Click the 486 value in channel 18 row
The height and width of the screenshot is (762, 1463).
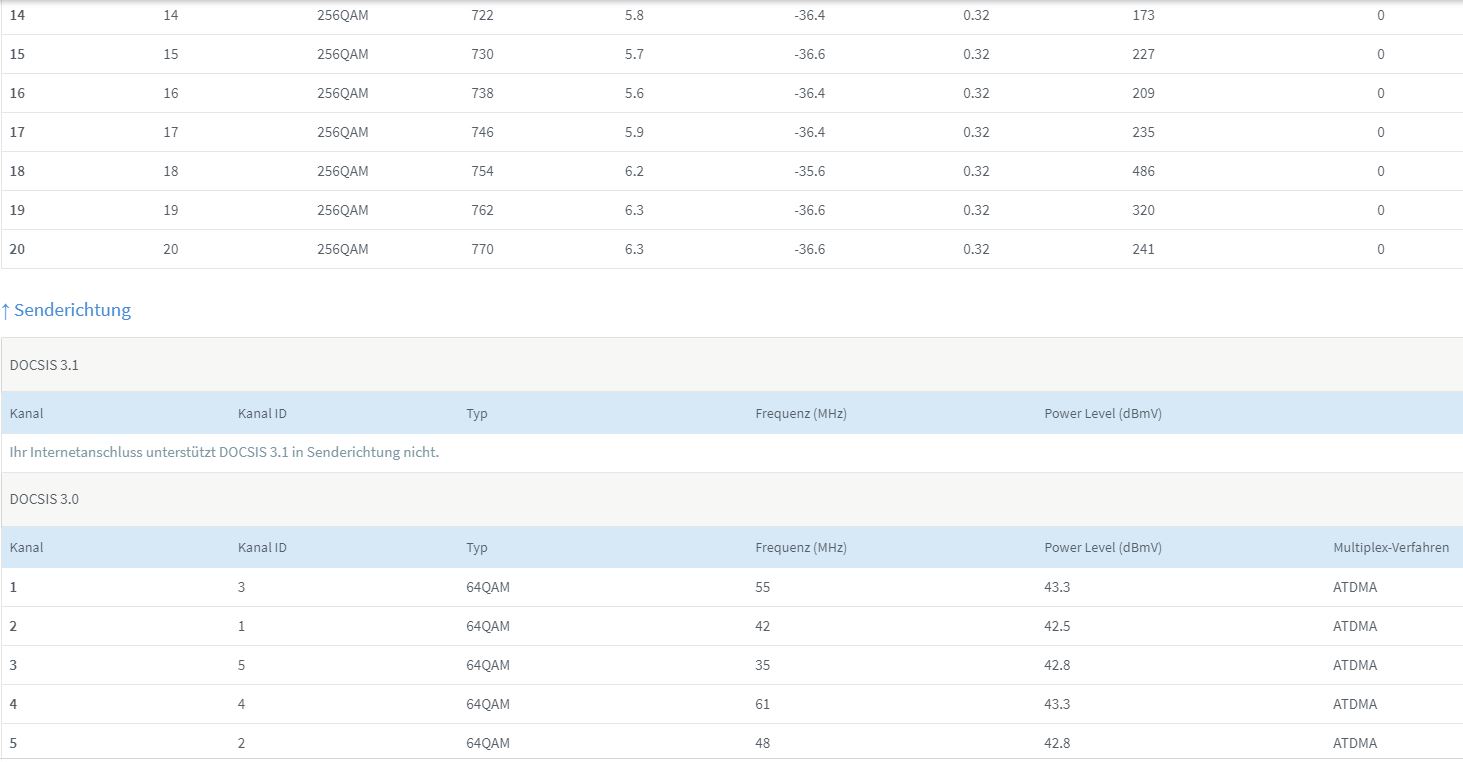point(1143,171)
